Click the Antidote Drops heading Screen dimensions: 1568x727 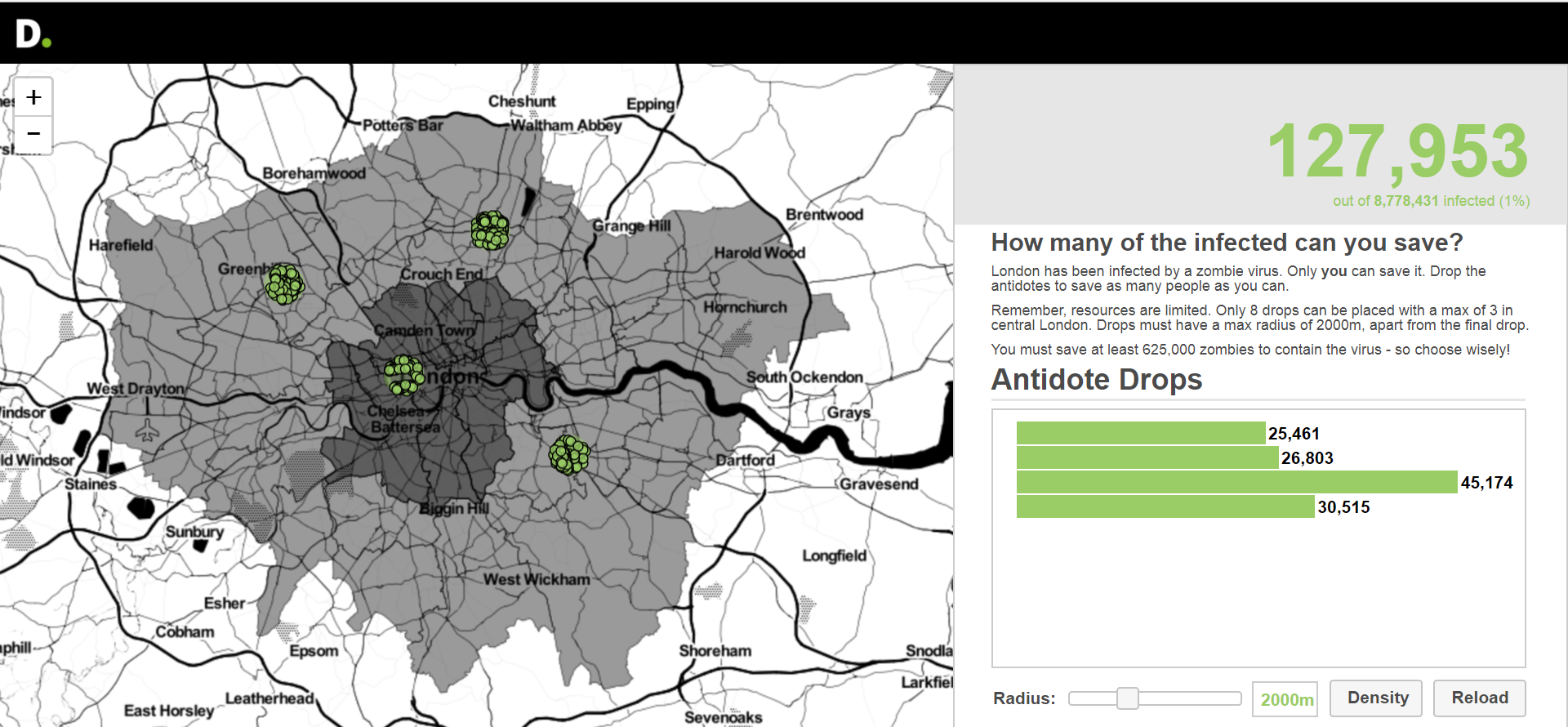(1097, 380)
